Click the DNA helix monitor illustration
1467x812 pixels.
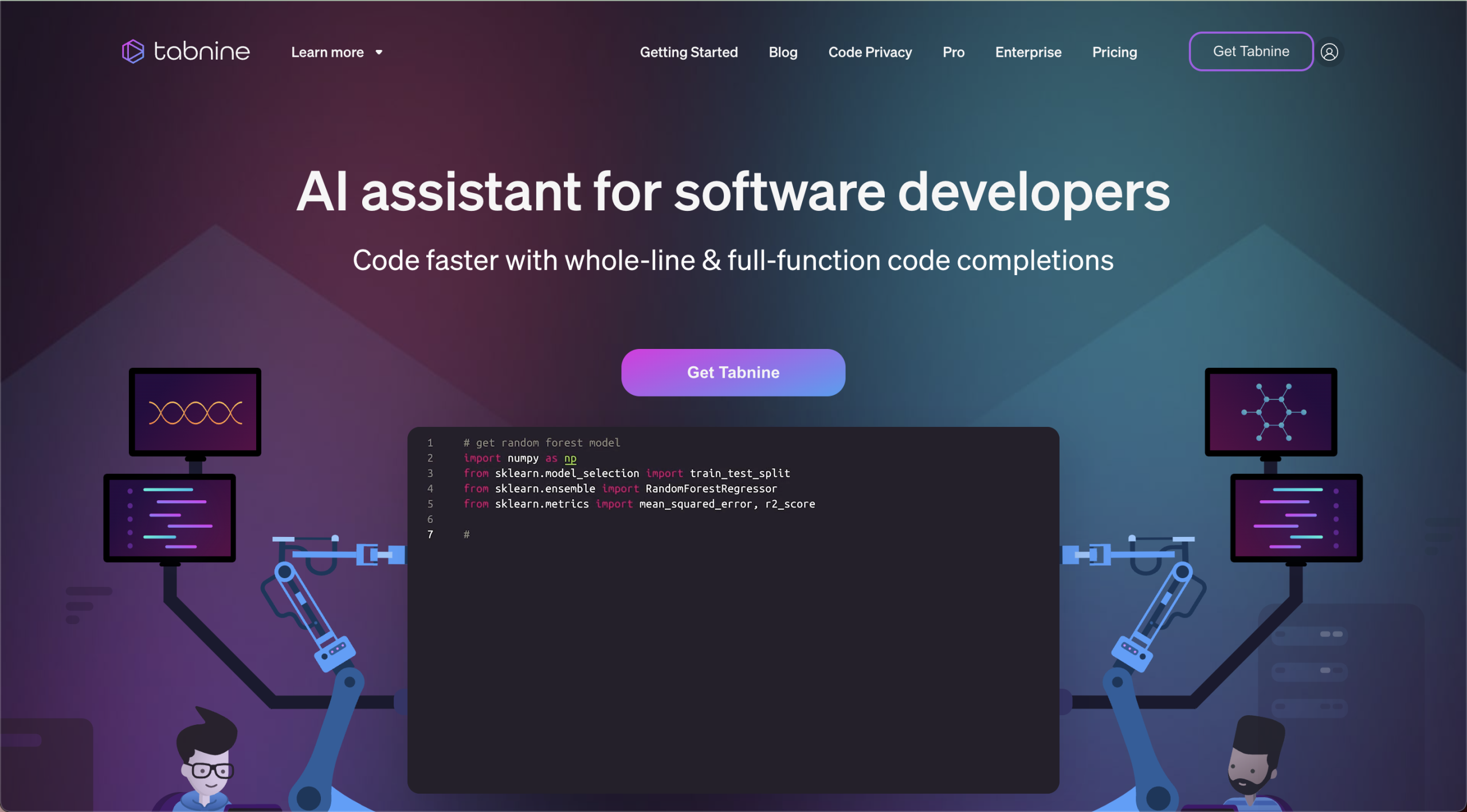click(195, 412)
